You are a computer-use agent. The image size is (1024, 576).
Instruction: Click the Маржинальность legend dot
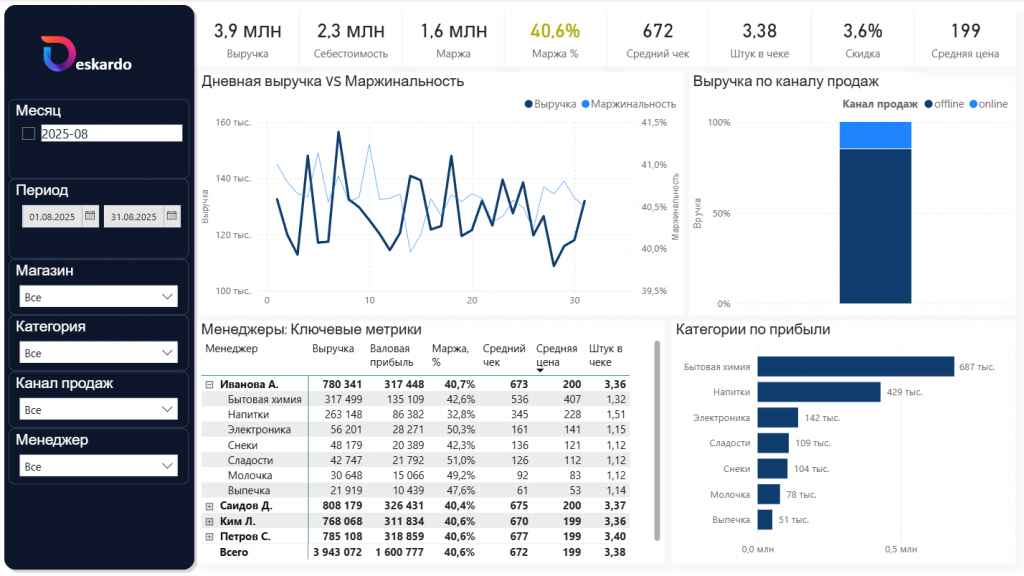tap(585, 103)
